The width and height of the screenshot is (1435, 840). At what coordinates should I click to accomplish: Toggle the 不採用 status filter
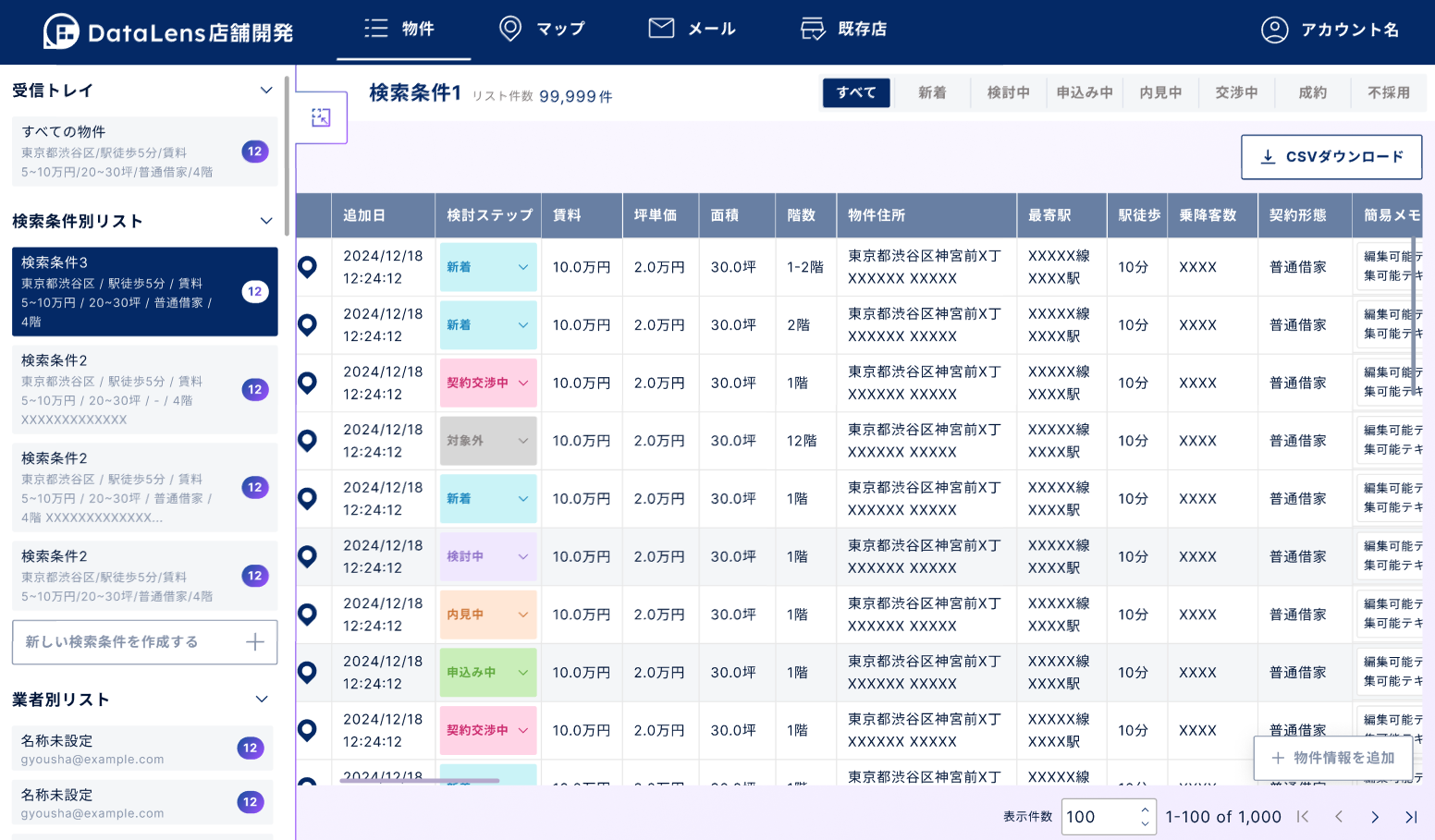click(1389, 92)
